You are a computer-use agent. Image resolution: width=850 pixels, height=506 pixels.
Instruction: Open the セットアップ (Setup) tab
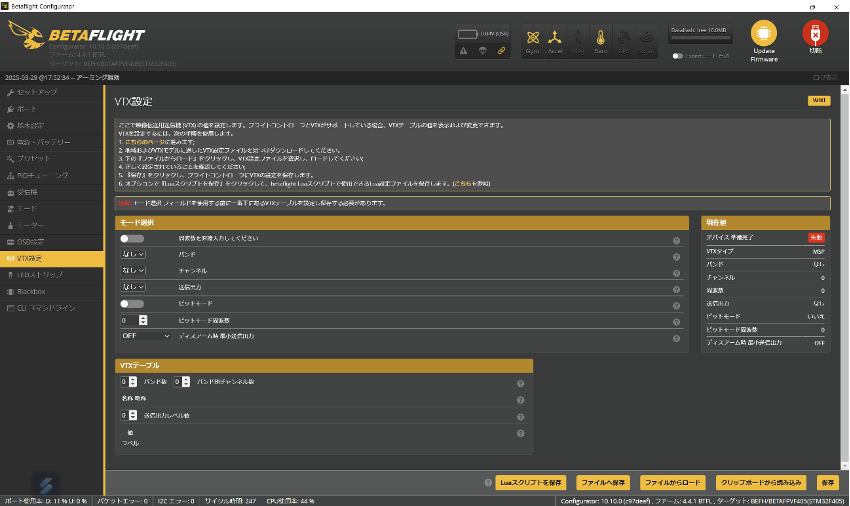(x=51, y=93)
